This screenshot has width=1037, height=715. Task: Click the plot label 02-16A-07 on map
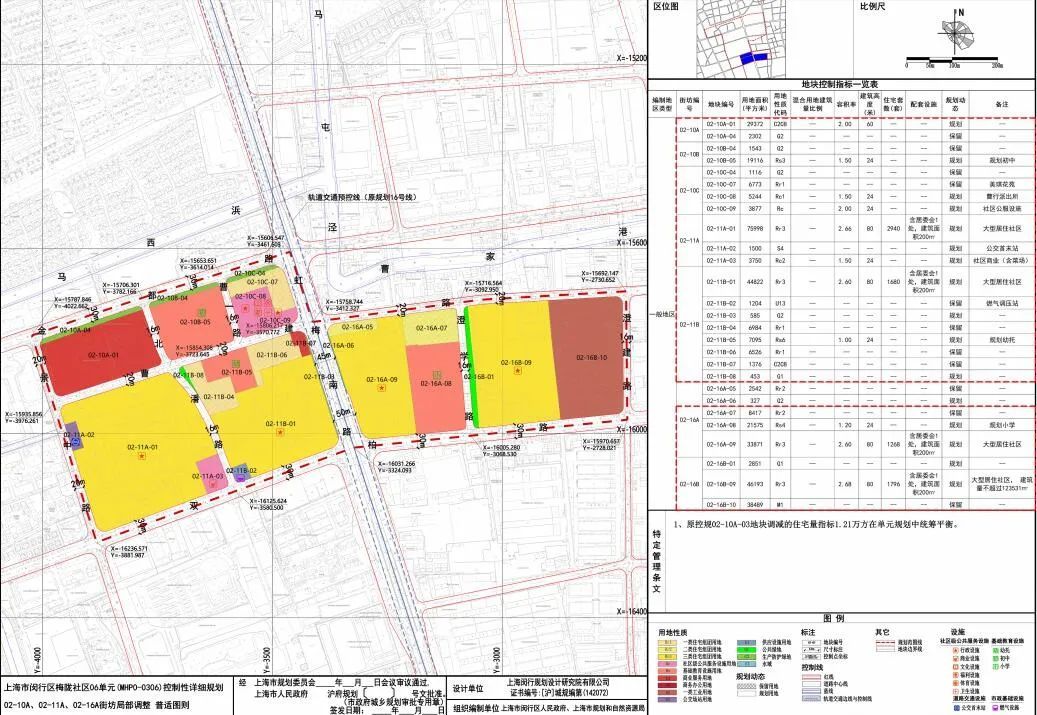tap(432, 328)
